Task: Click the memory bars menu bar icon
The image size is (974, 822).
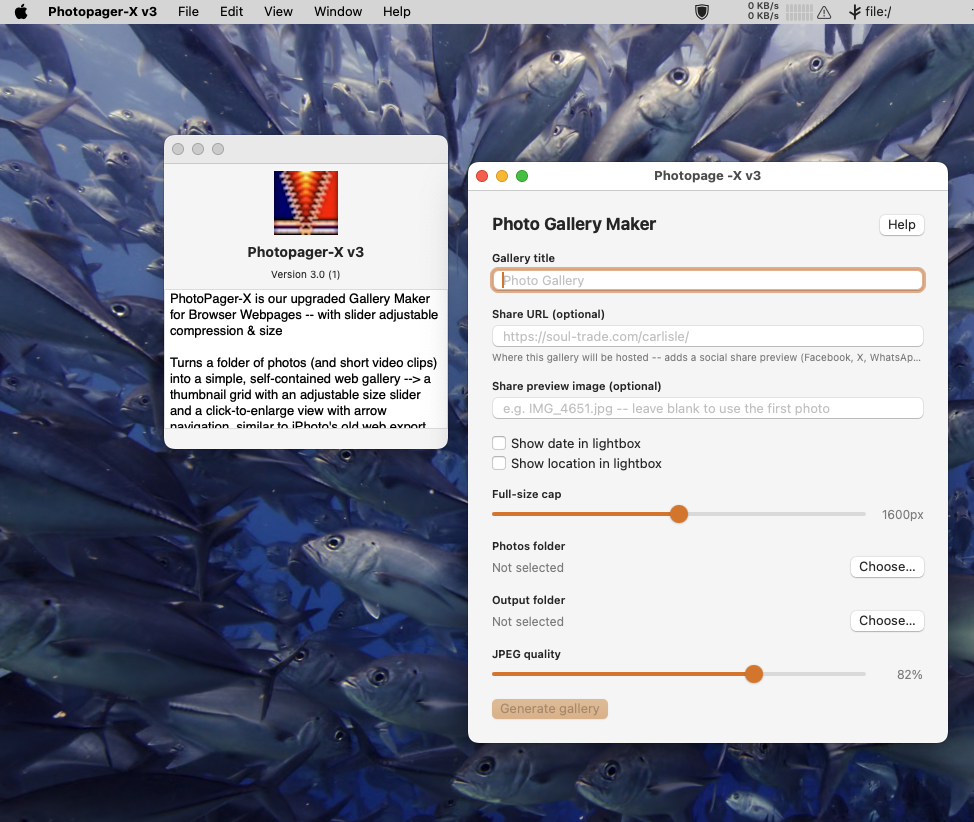Action: [x=799, y=12]
